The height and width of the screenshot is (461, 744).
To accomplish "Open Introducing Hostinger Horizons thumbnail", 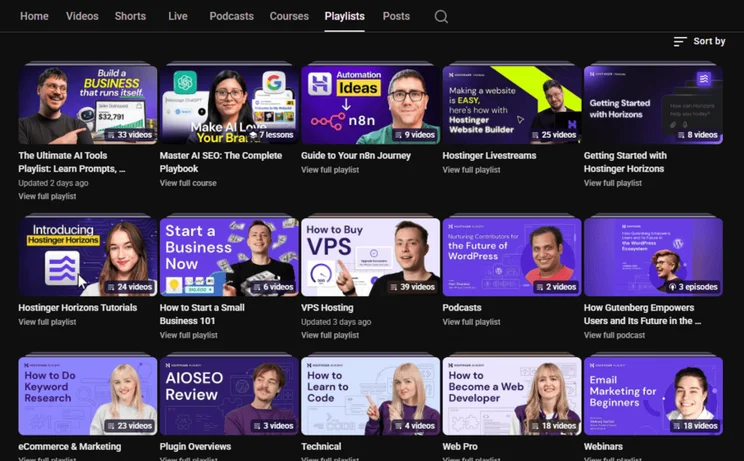I will point(88,257).
